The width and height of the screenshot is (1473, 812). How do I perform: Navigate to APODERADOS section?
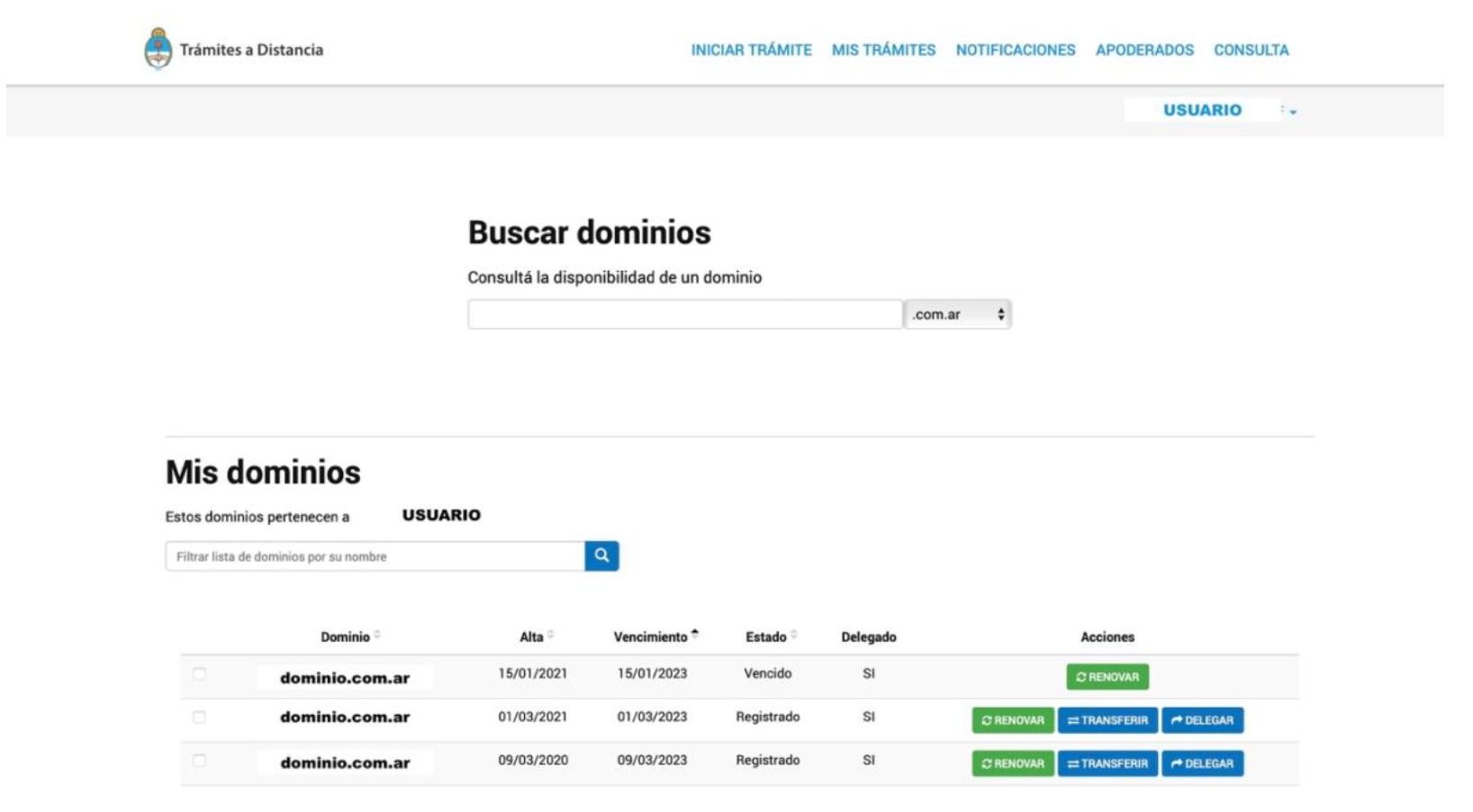coord(1143,50)
